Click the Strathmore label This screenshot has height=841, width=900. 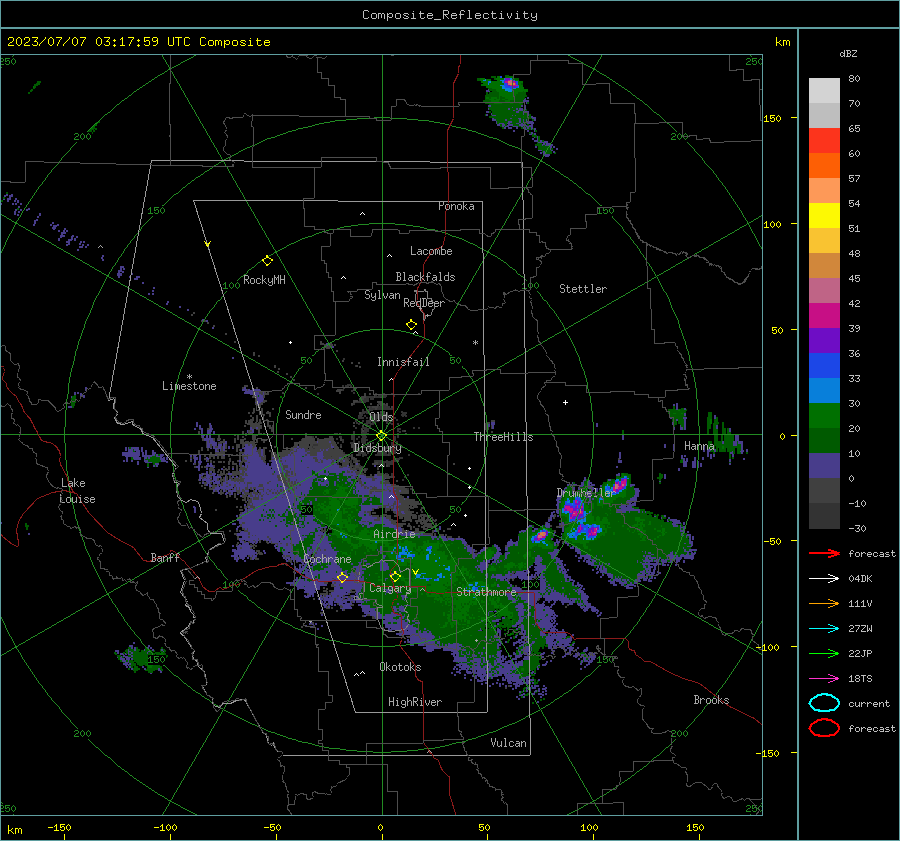pos(486,592)
